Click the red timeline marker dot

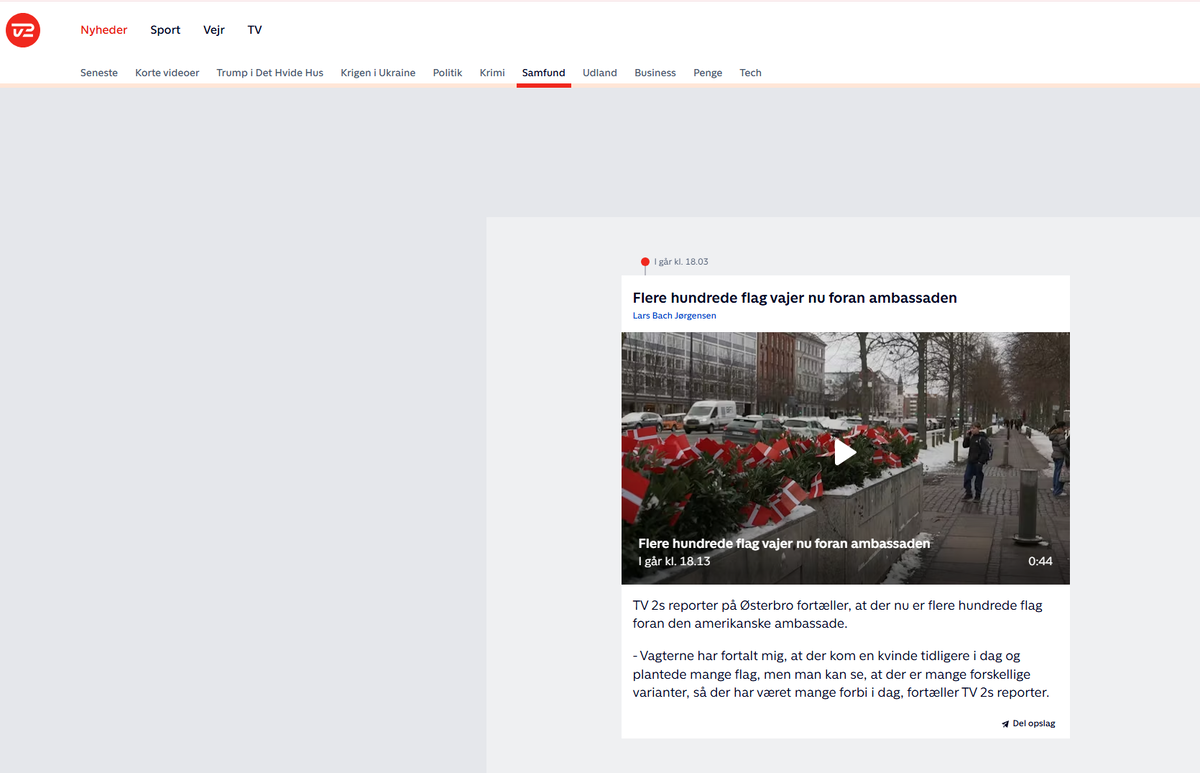coord(645,262)
